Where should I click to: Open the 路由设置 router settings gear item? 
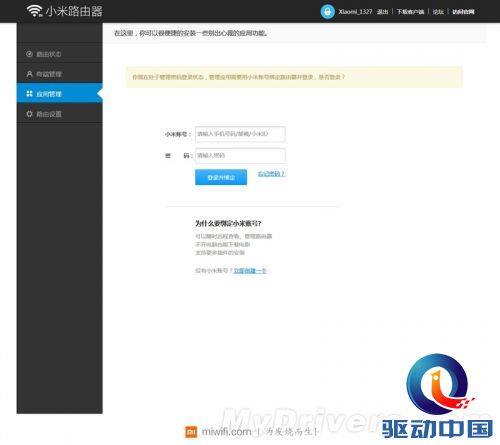60,114
